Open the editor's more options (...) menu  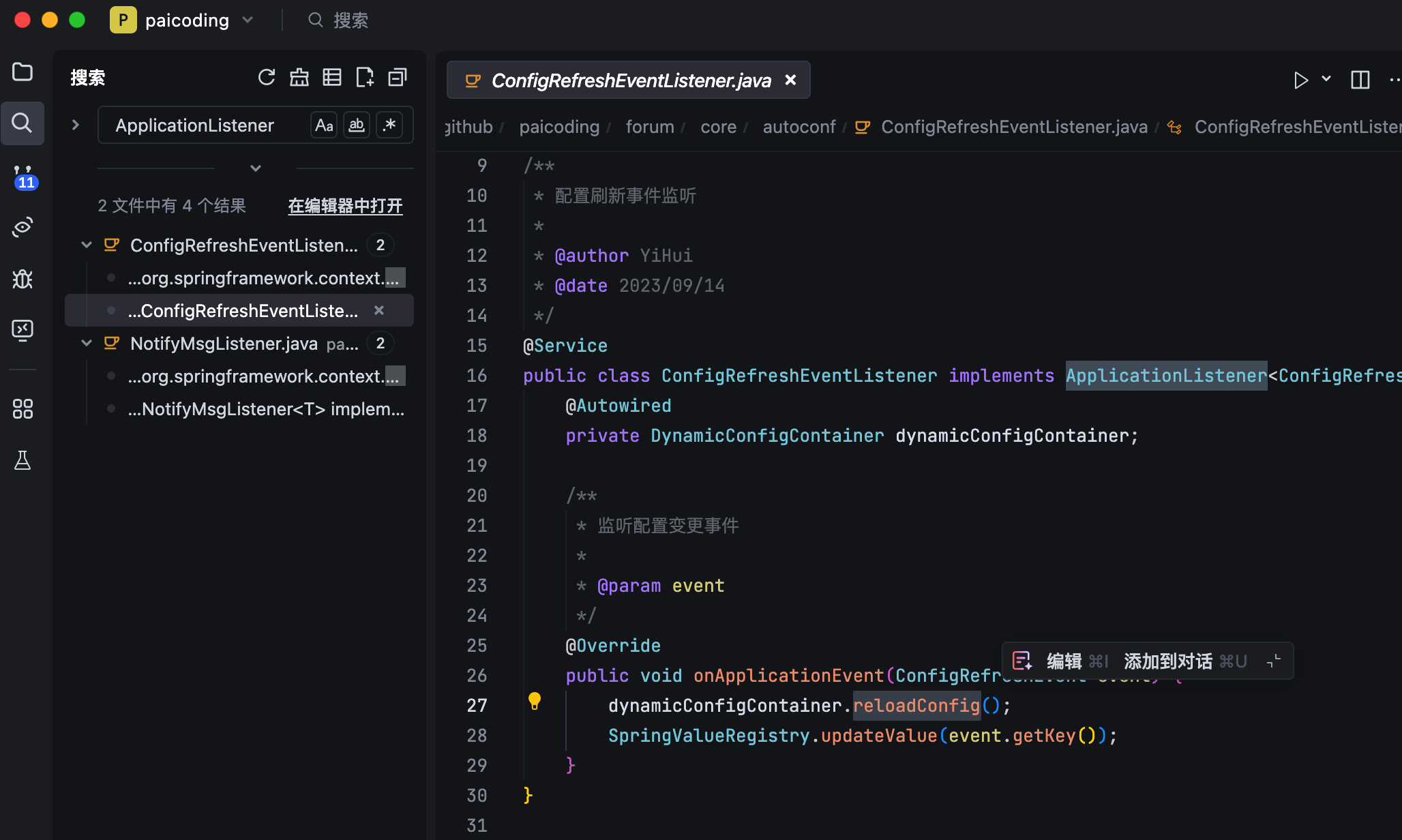1394,80
